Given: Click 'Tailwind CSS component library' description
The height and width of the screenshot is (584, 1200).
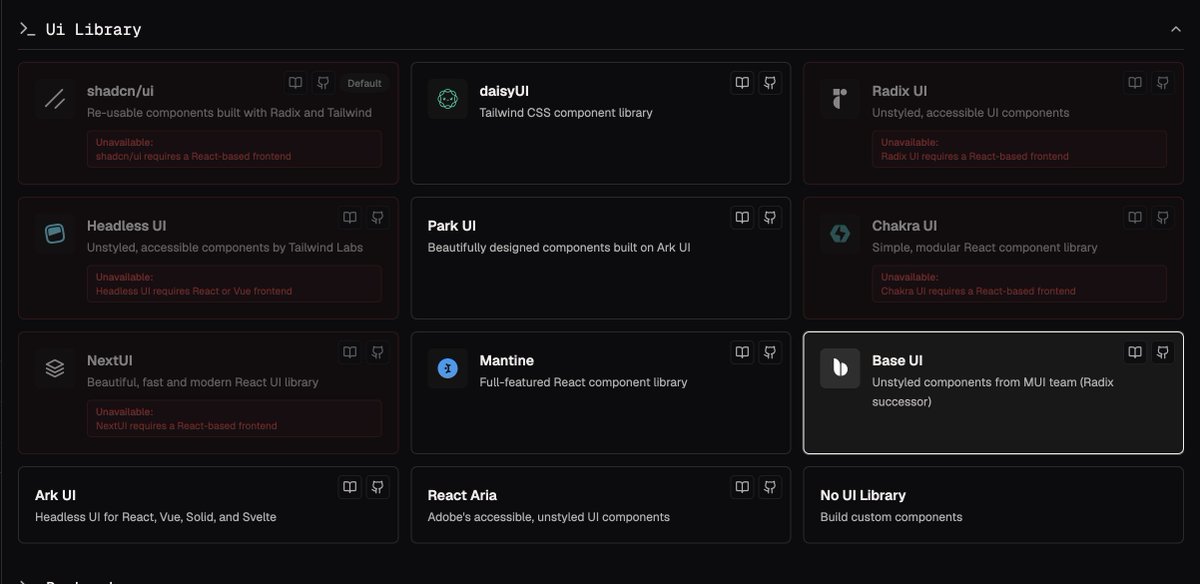Looking at the screenshot, I should pyautogui.click(x=566, y=113).
